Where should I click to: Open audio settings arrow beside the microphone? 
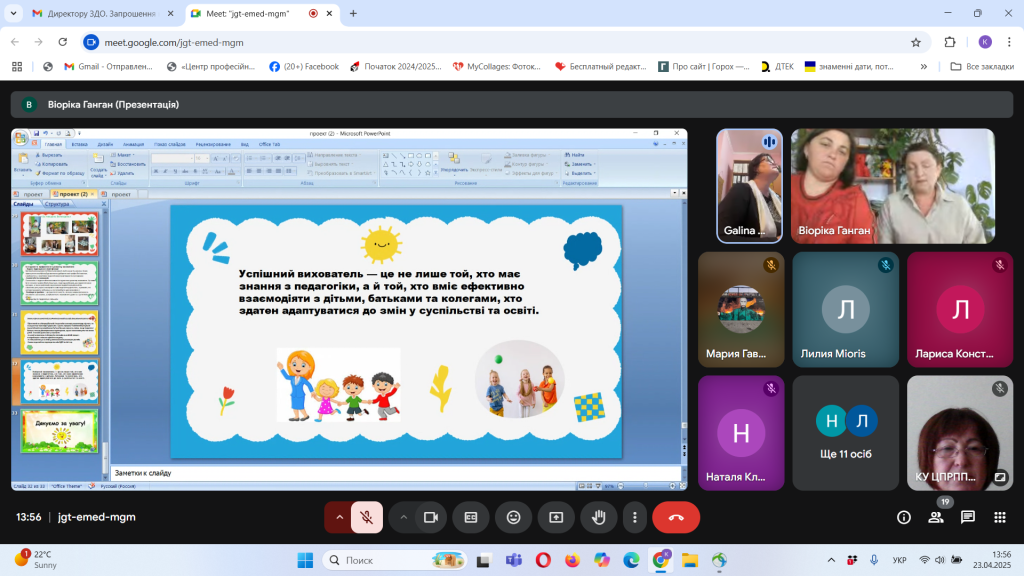[339, 517]
